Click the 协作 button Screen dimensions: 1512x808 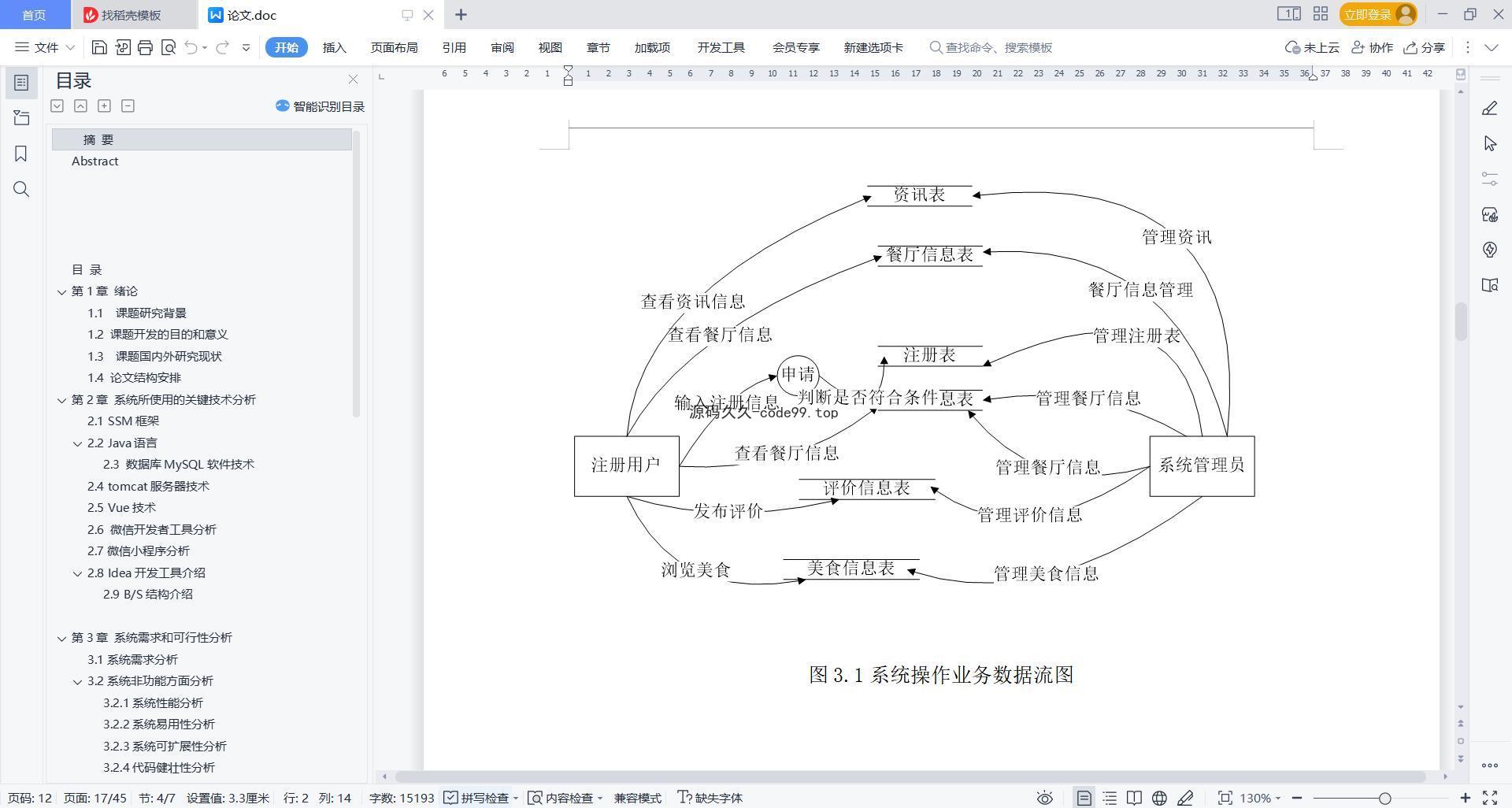pos(1372,47)
